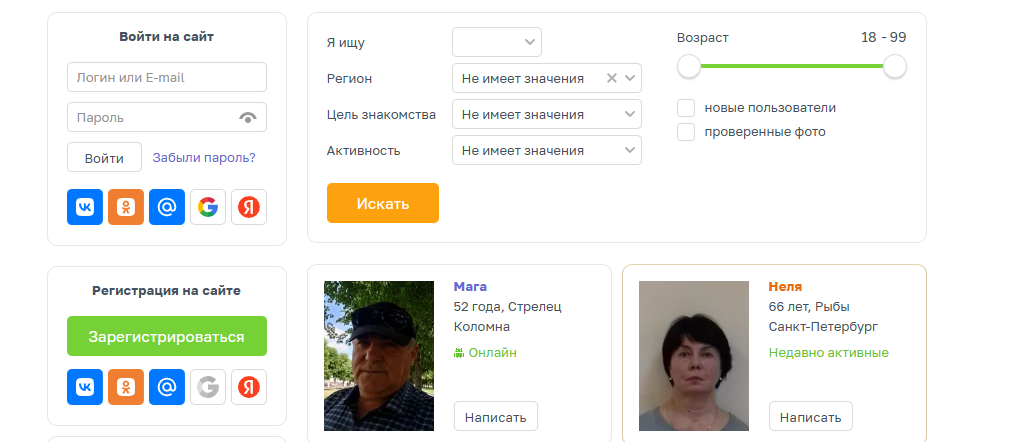
Task: Toggle password visibility eye icon
Action: 248,118
